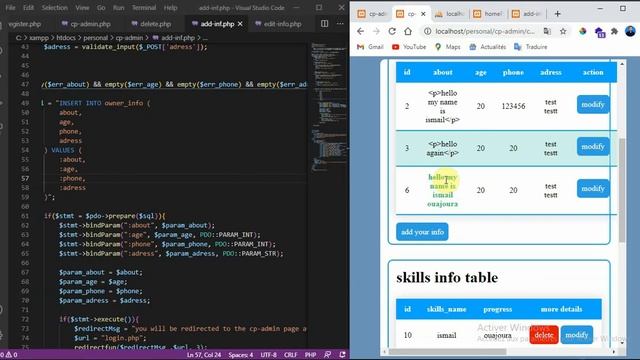Switch to the delete.php editor tab

tap(151, 24)
